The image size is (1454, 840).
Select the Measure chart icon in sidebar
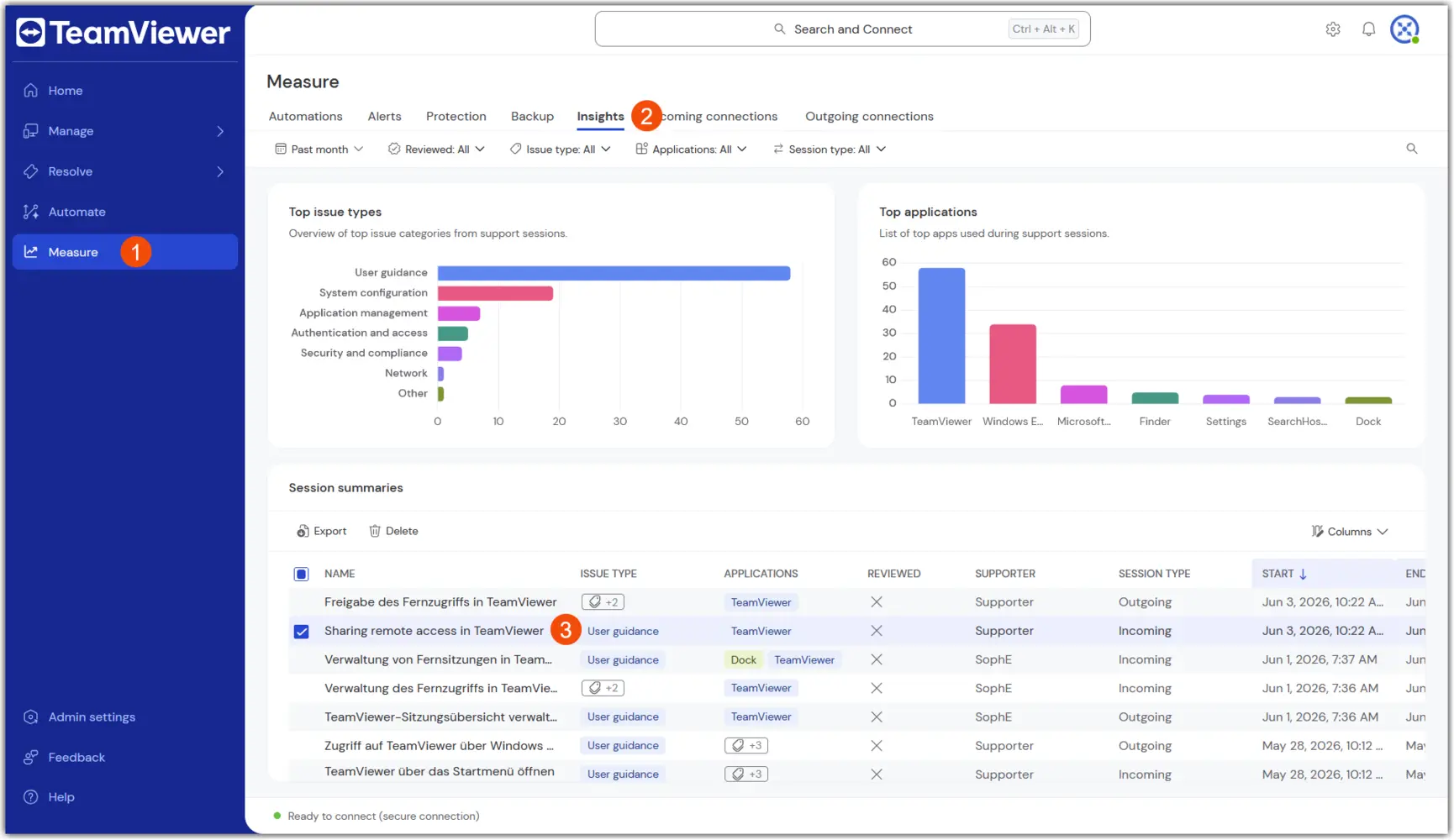pos(31,252)
